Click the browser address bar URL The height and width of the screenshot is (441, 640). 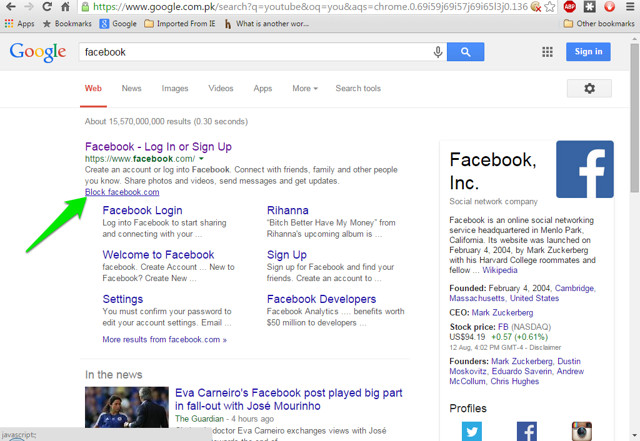click(x=310, y=7)
